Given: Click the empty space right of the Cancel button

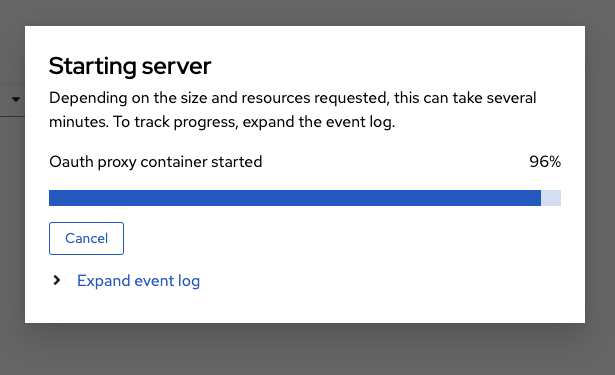Looking at the screenshot, I should 341,238.
